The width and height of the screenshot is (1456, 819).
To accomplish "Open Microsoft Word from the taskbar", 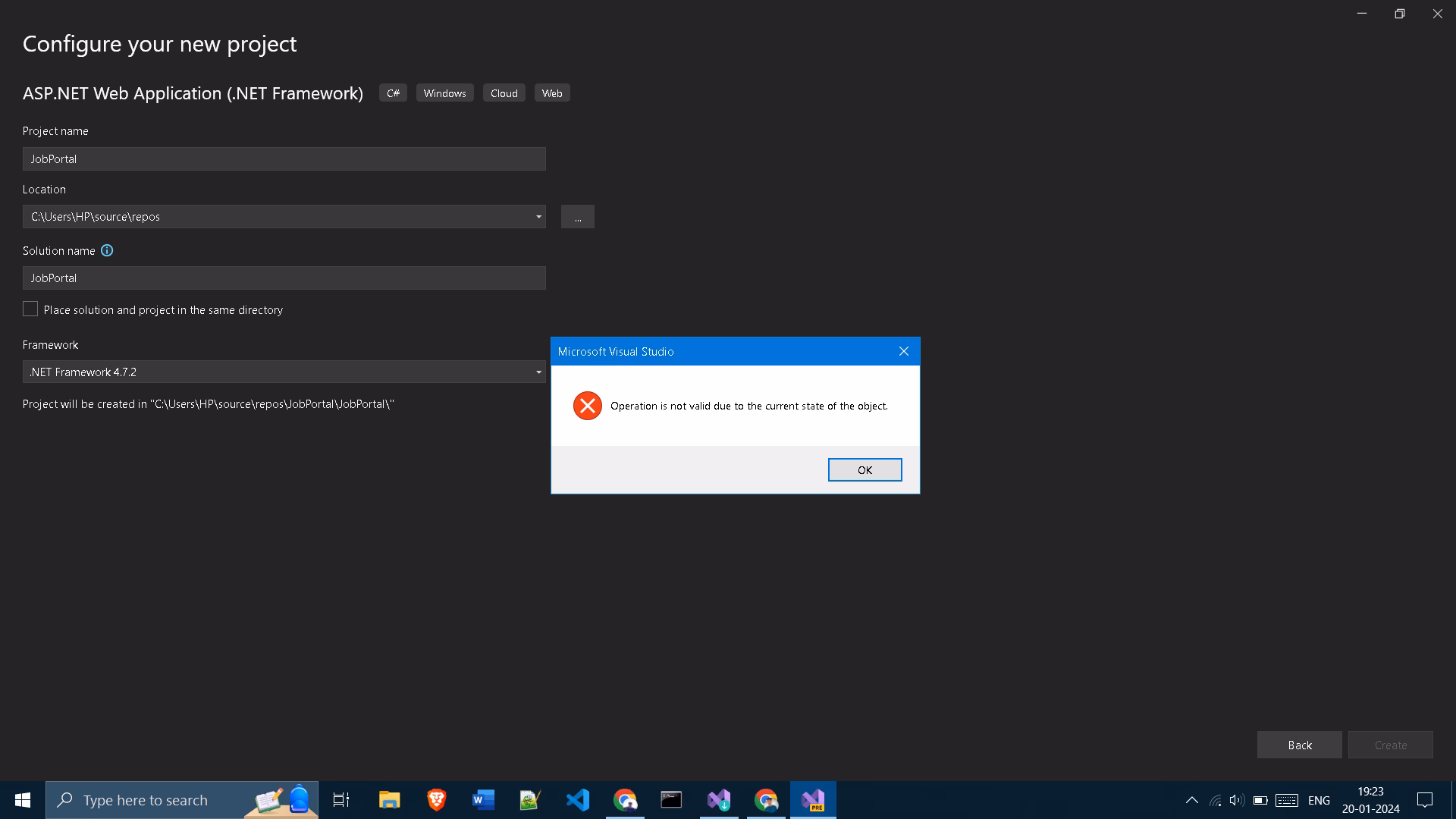I will pos(483,799).
